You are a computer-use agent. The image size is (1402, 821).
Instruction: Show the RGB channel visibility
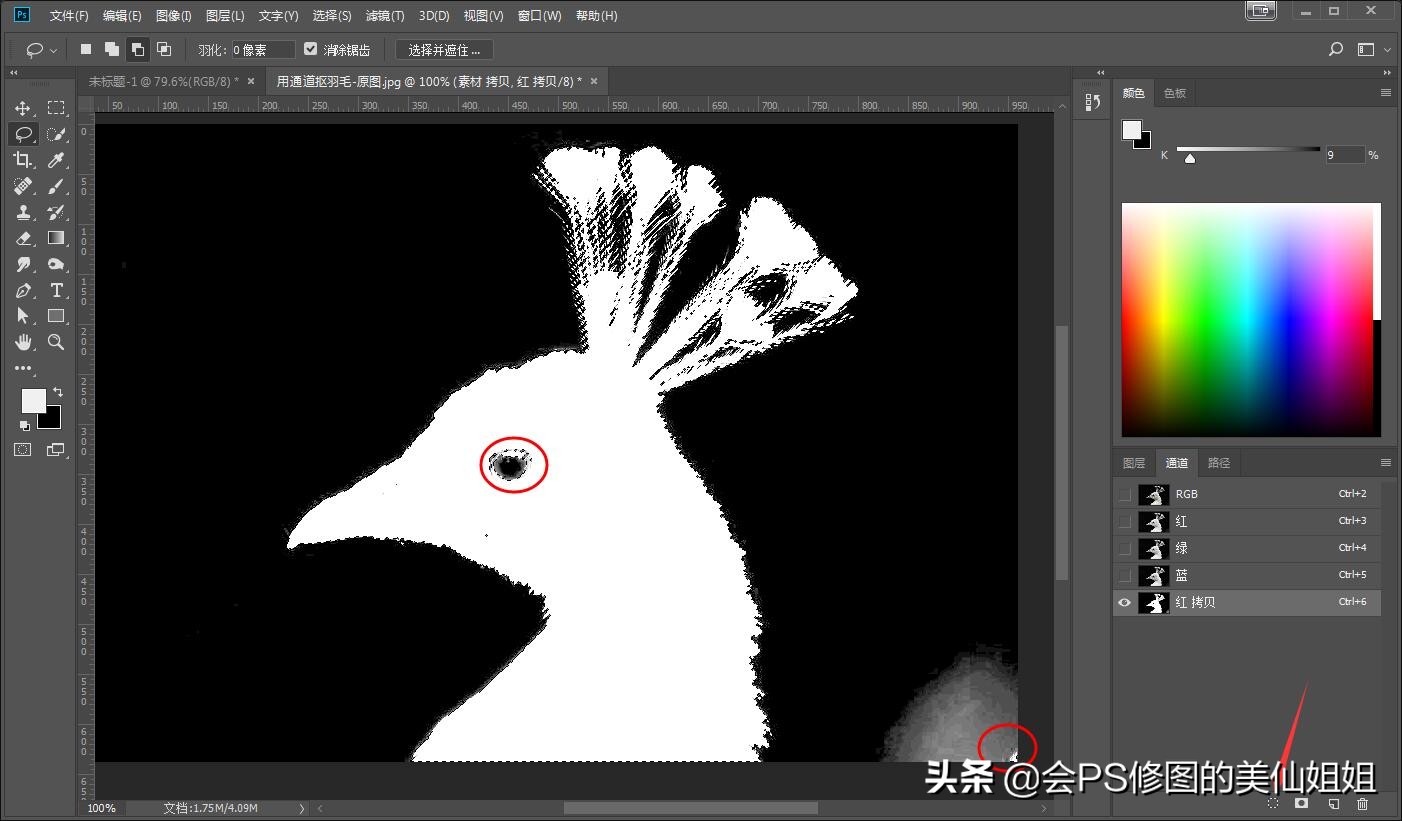pos(1125,494)
